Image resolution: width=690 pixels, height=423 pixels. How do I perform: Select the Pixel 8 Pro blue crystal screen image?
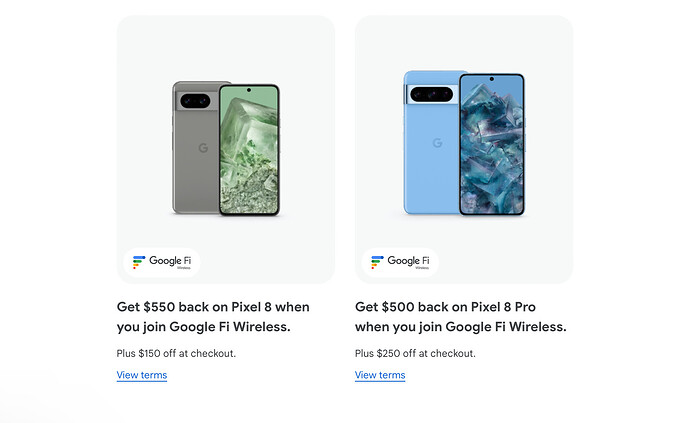492,144
